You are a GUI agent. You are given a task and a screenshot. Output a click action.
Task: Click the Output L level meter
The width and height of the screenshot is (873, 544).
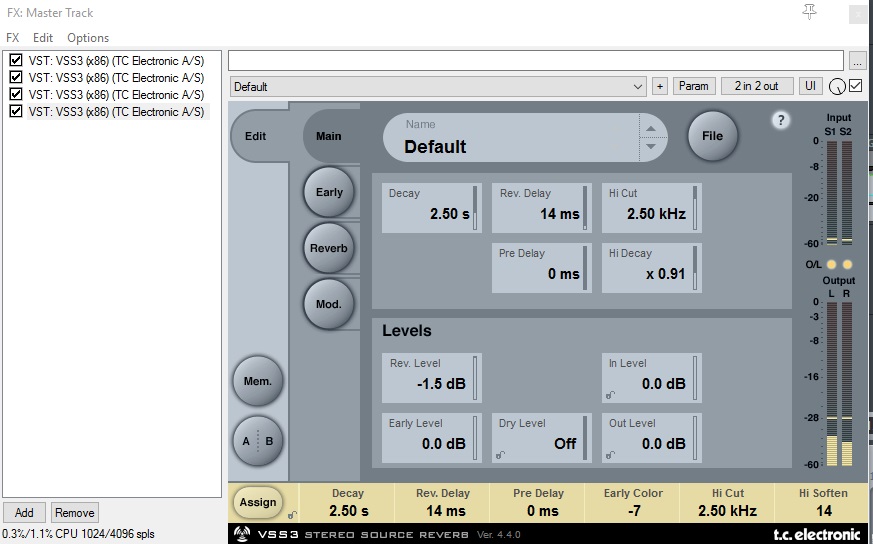click(831, 384)
